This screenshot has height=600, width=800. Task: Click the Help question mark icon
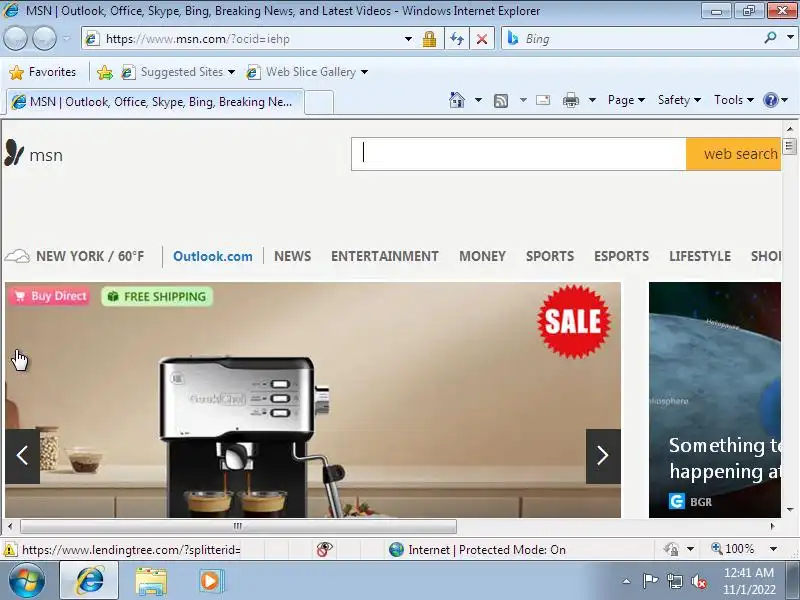(770, 100)
